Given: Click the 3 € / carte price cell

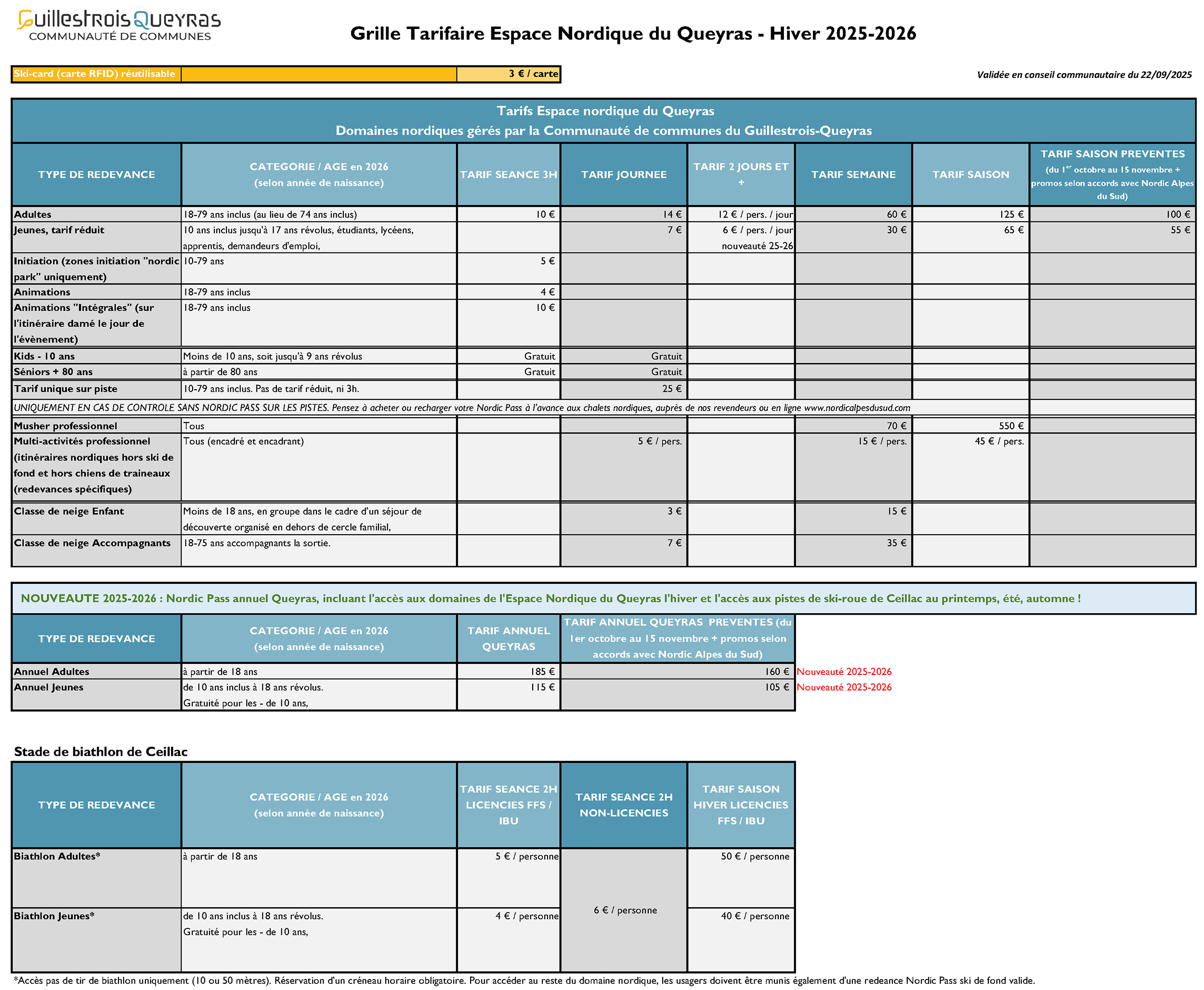Looking at the screenshot, I should (533, 74).
